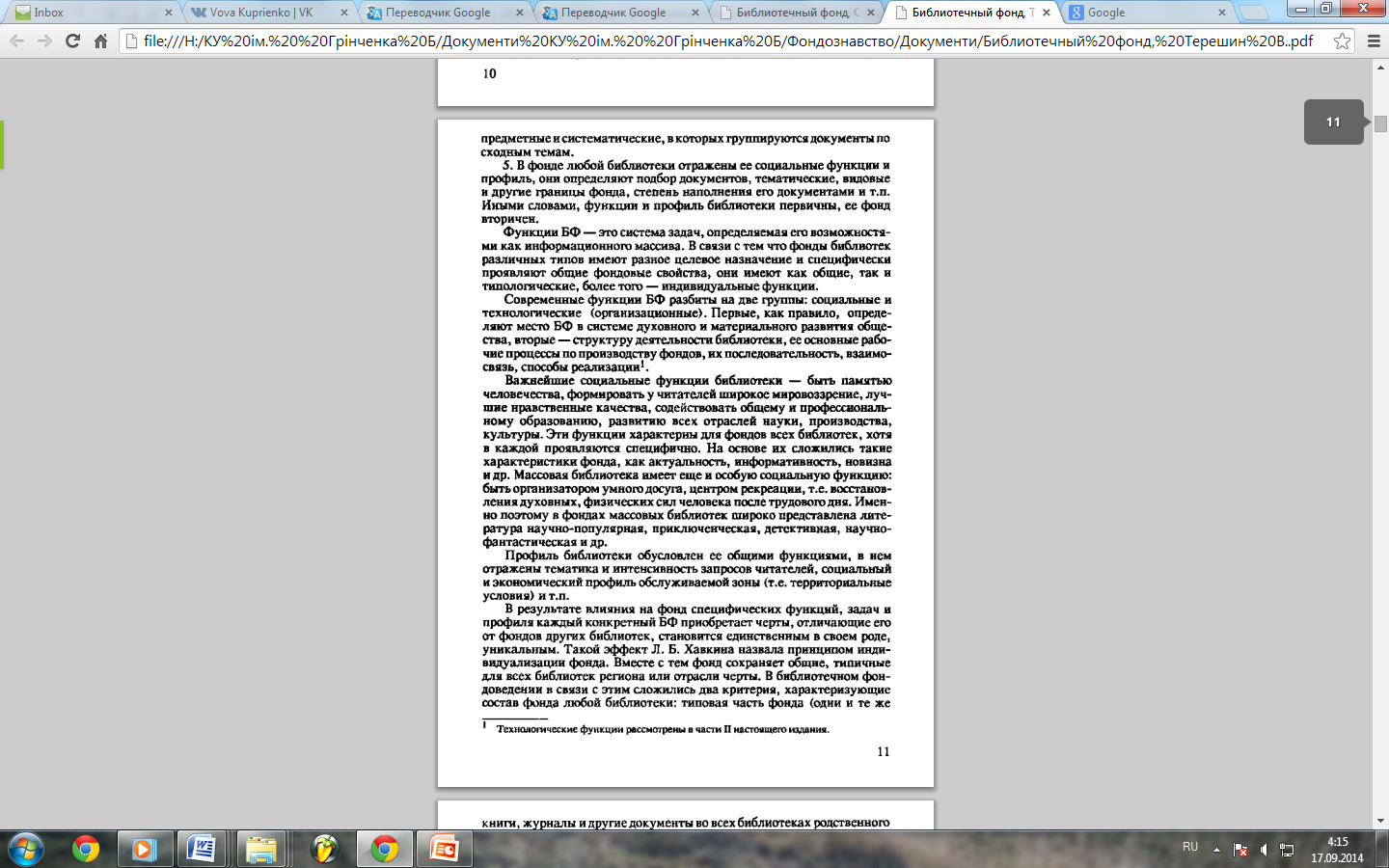This screenshot has width=1389, height=868.
Task: Click the RU language indicator
Action: point(1190,847)
